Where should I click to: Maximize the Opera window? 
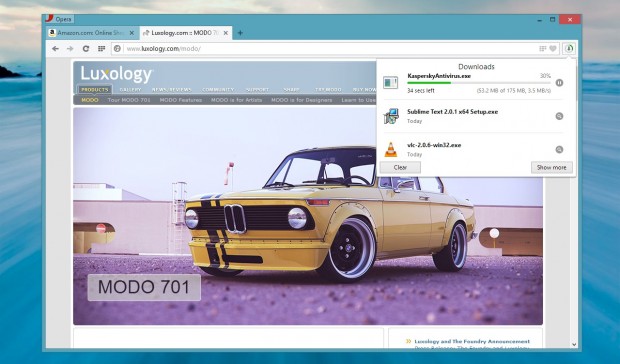pos(552,19)
